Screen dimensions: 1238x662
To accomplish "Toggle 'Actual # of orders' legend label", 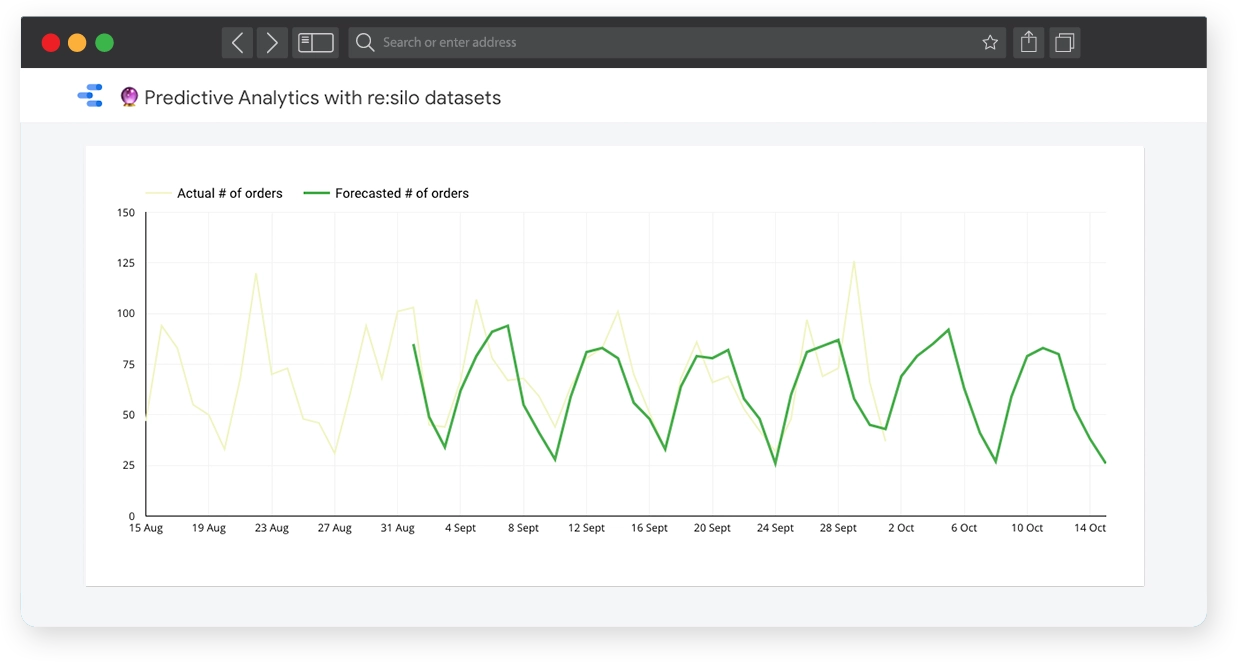I will tap(230, 193).
